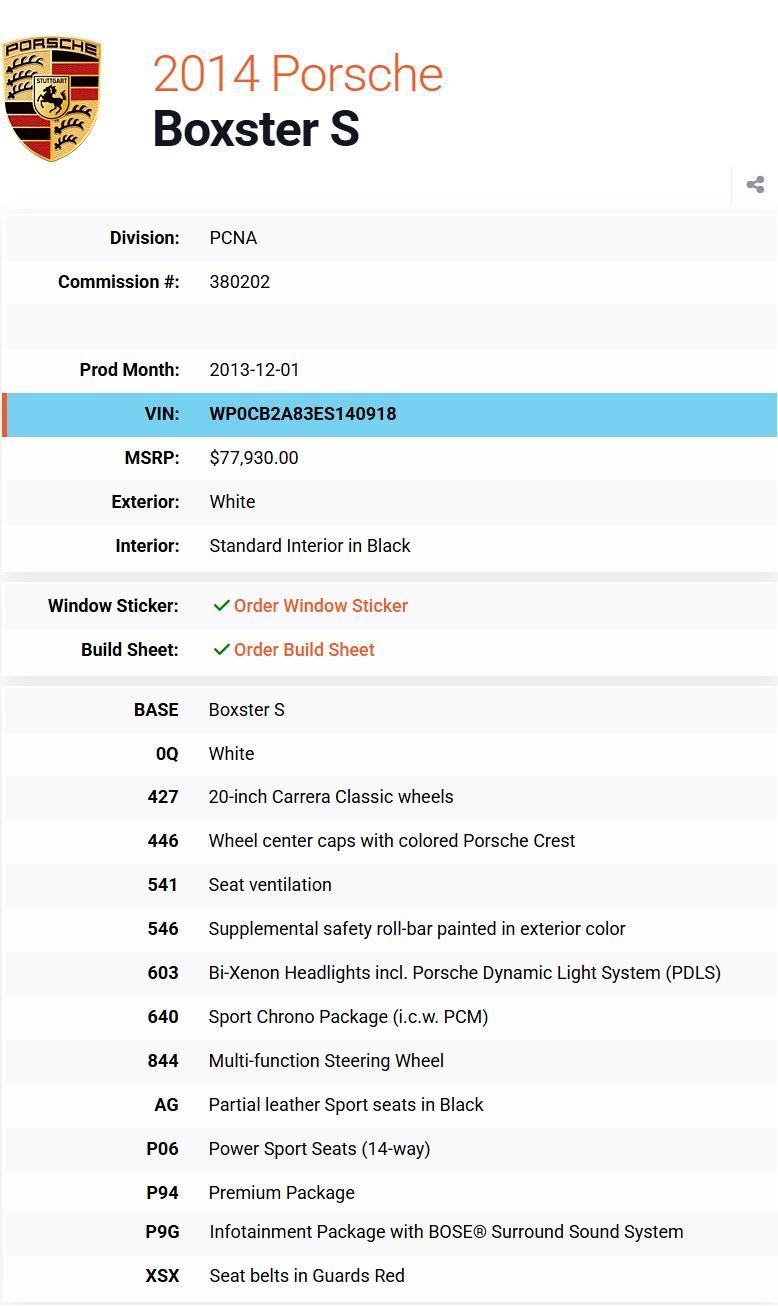Image resolution: width=778 pixels, height=1307 pixels.
Task: Click option code P9G
Action: (162, 1232)
